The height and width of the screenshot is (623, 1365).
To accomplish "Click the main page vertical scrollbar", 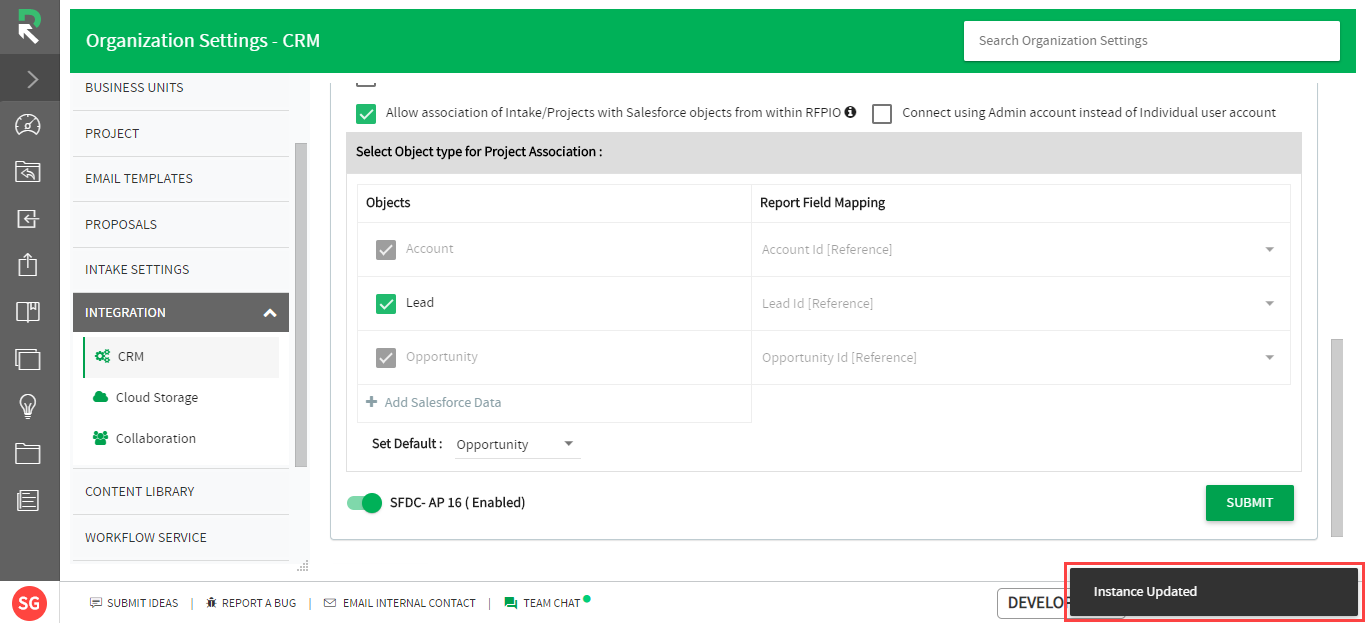I will click(1337, 437).
